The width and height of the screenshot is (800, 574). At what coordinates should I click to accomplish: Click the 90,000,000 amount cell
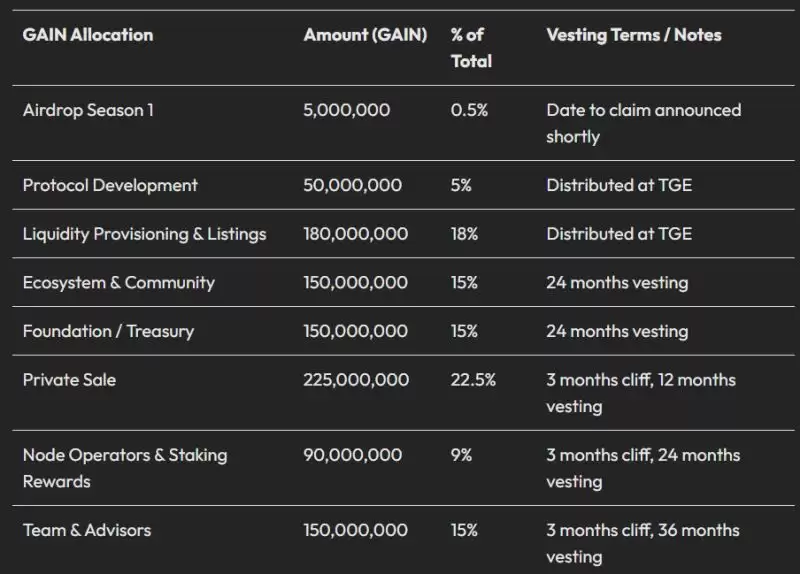pyautogui.click(x=352, y=455)
